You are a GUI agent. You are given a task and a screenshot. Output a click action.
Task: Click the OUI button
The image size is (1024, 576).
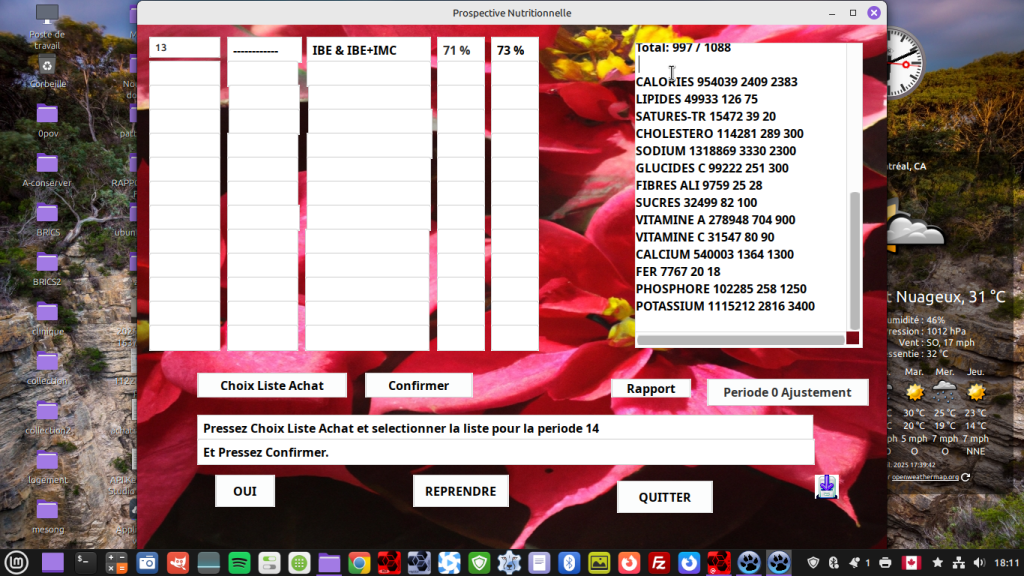(x=245, y=491)
